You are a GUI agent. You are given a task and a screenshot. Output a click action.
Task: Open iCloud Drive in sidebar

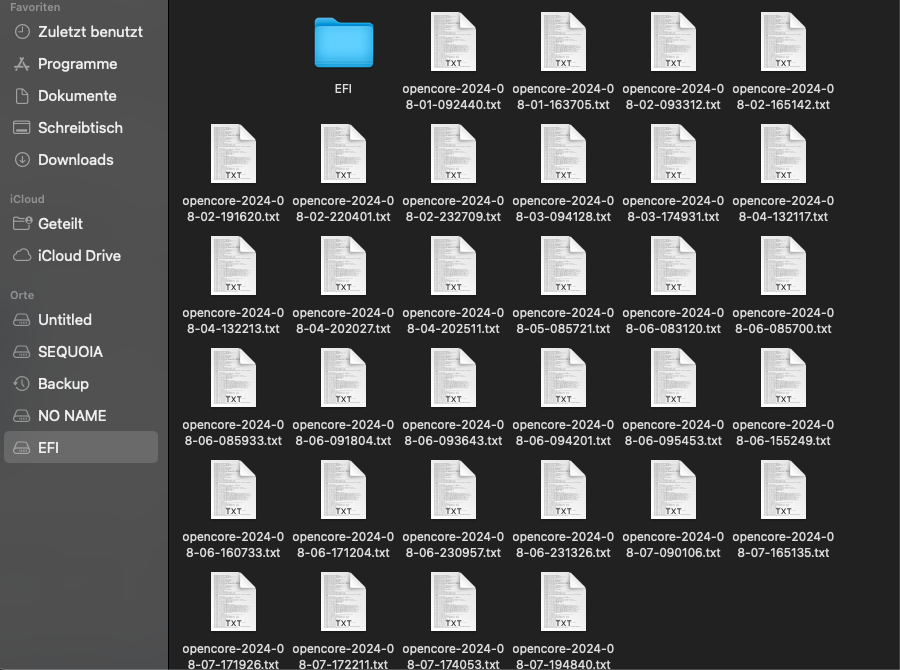click(81, 255)
